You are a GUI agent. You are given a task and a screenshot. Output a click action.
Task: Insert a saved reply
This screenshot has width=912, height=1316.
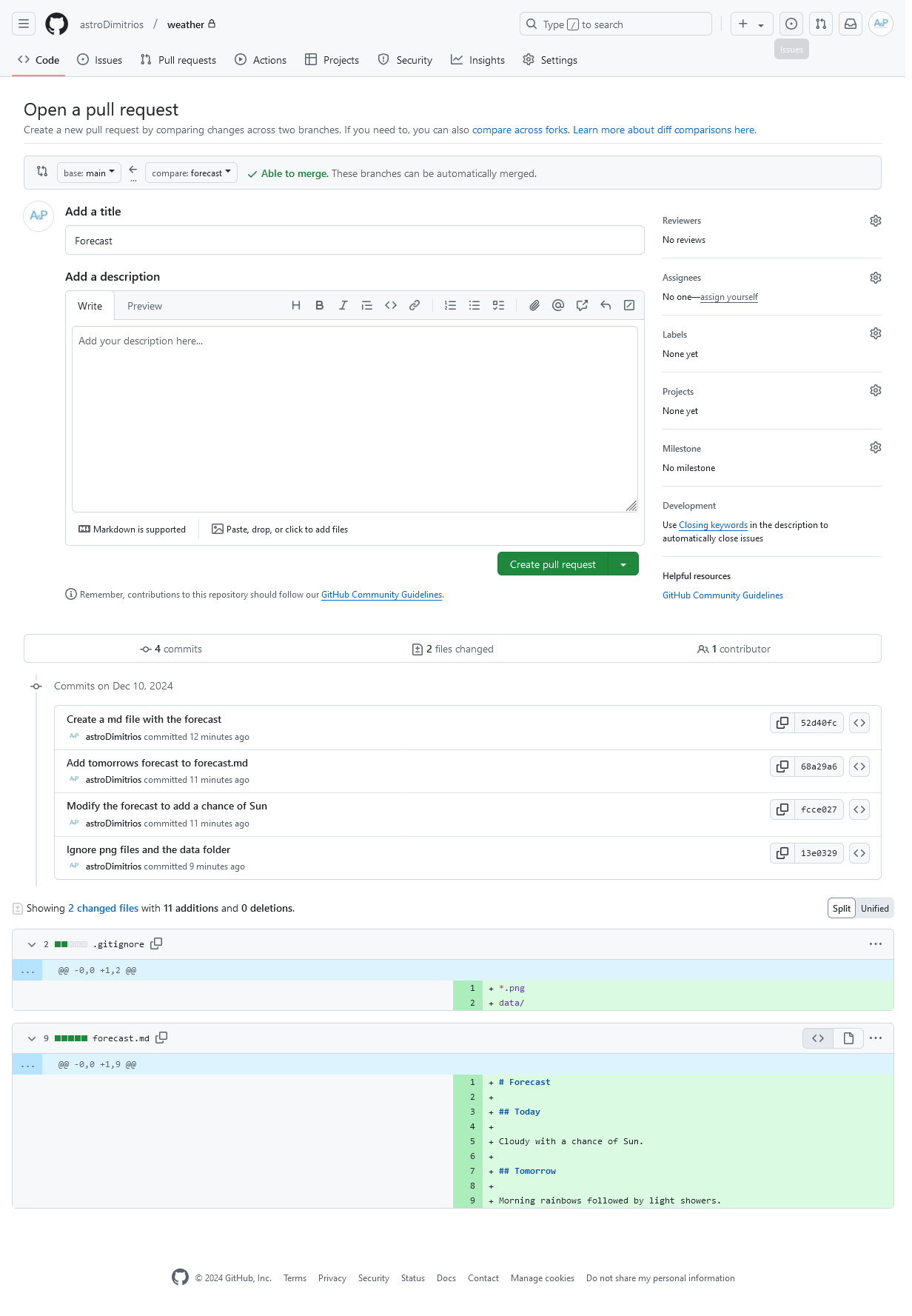606,305
